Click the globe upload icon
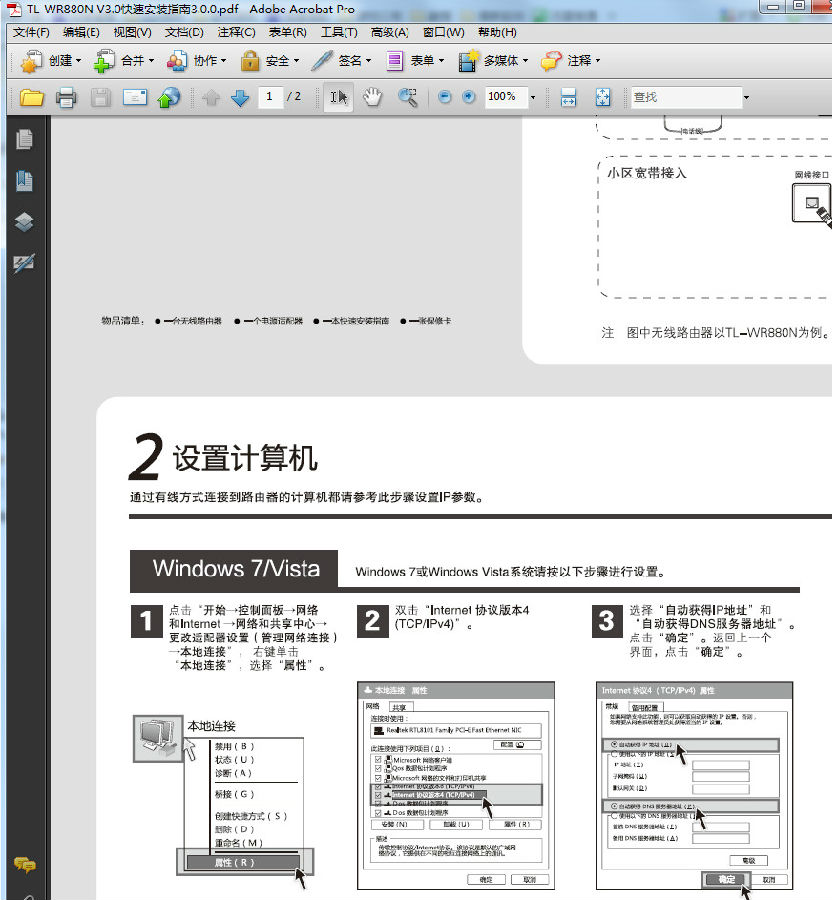The image size is (832, 900). tap(169, 97)
